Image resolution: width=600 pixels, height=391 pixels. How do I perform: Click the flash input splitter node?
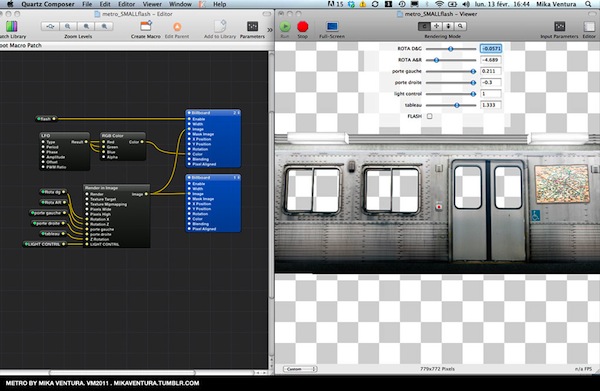[x=46, y=119]
